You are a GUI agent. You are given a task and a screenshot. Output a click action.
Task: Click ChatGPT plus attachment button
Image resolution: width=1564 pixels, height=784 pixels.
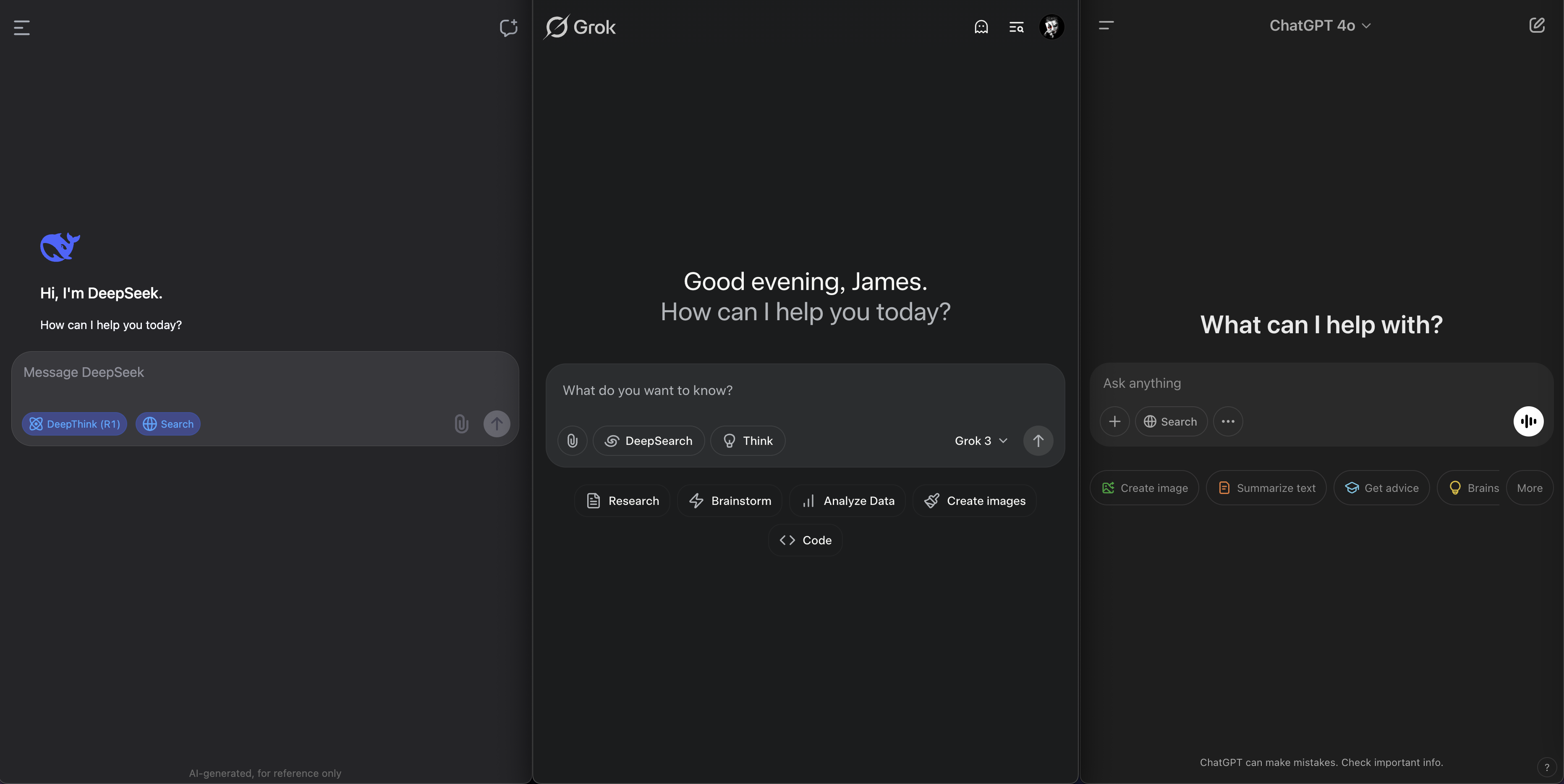pos(1114,421)
